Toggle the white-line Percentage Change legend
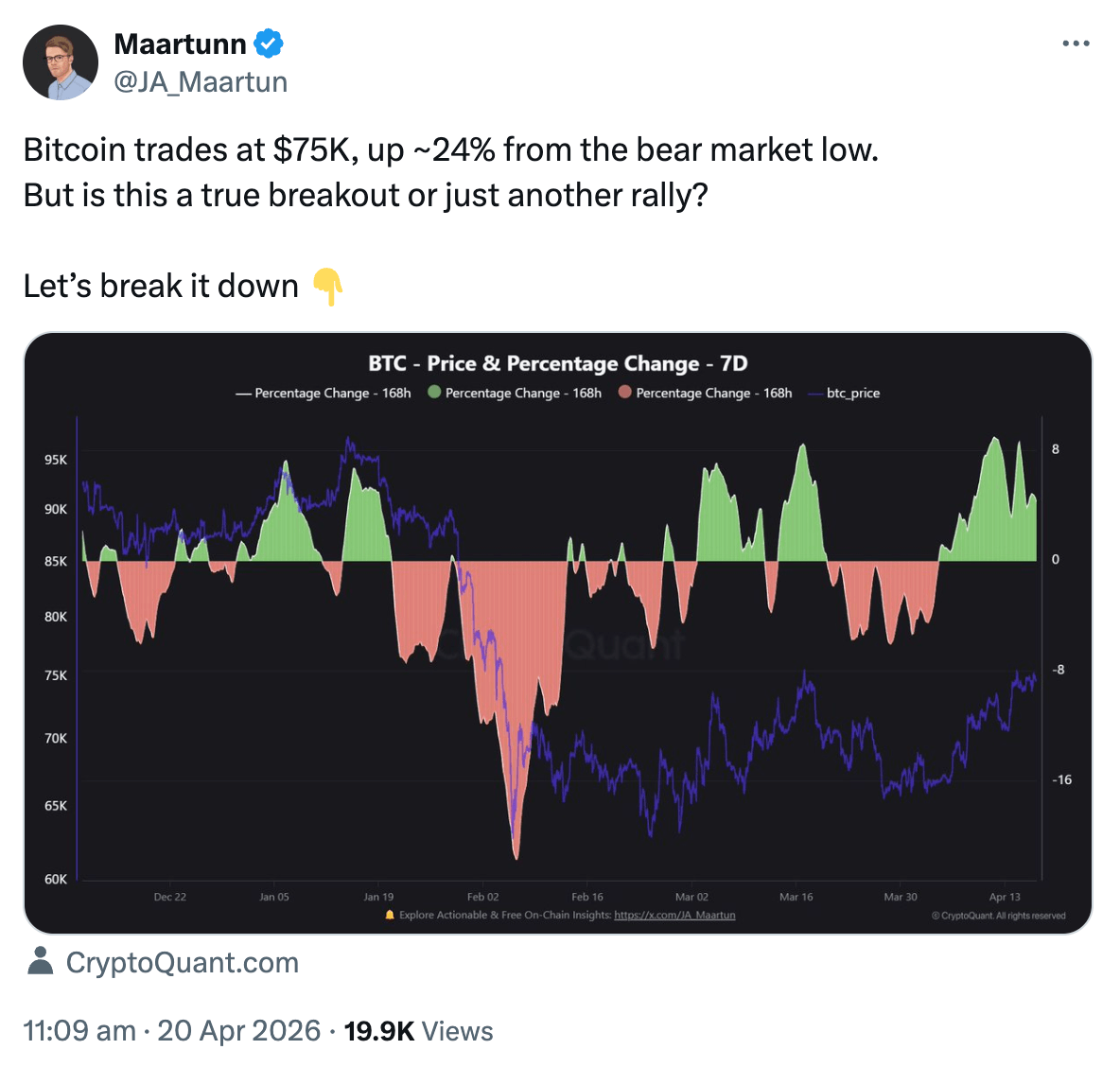This screenshot has width=1120, height=1067. pos(323,393)
